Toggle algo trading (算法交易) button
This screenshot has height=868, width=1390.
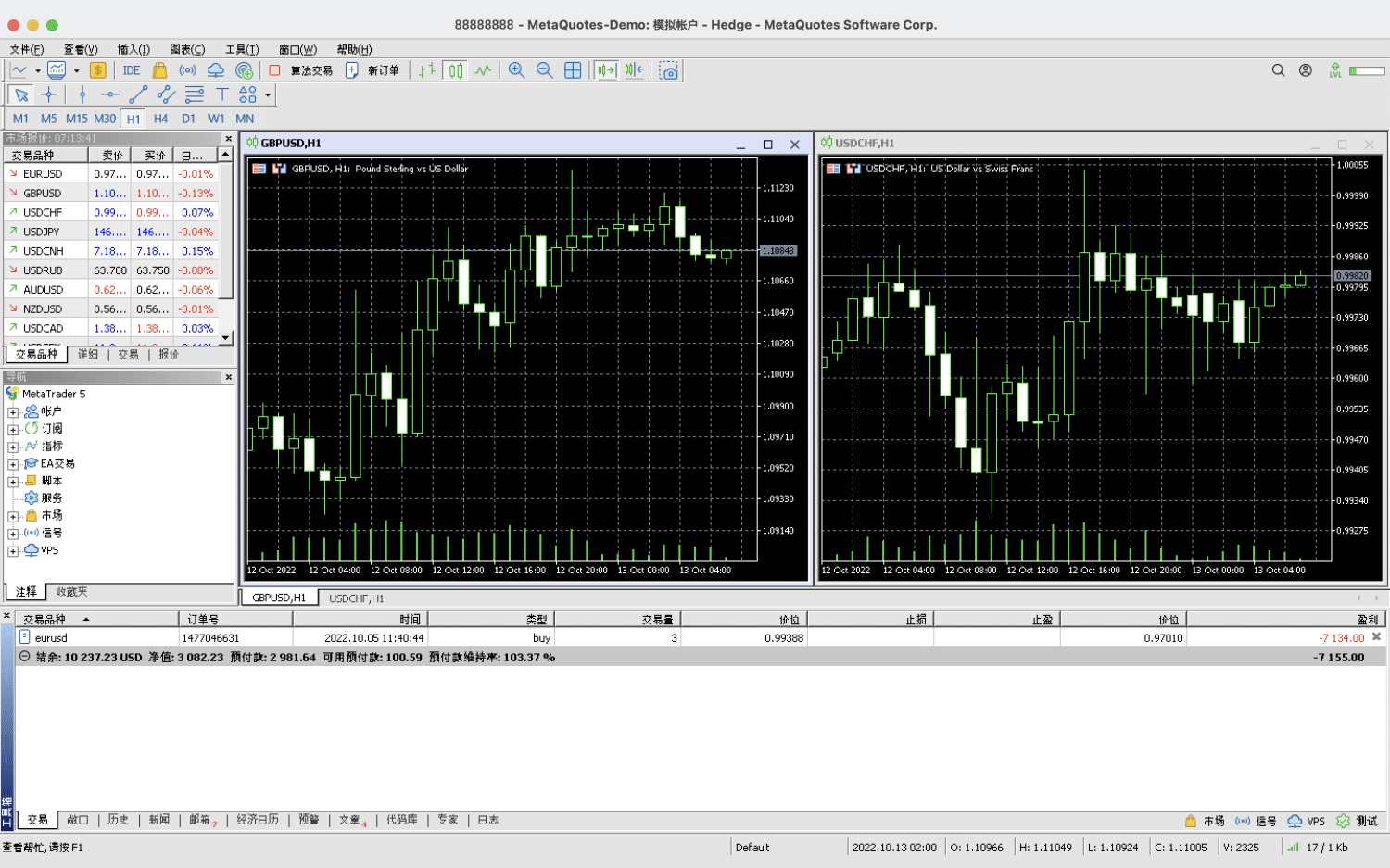click(x=301, y=70)
